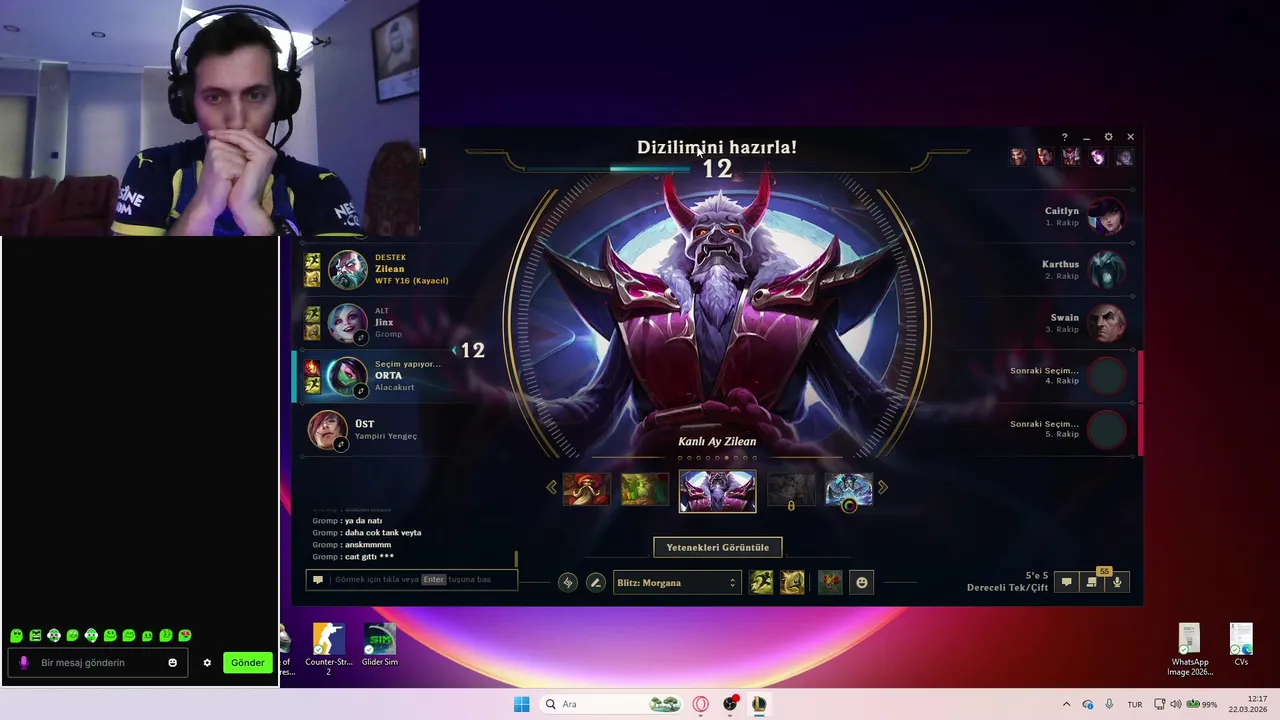This screenshot has height=720, width=1280.
Task: Change the first summoner spell slot
Action: [x=761, y=582]
